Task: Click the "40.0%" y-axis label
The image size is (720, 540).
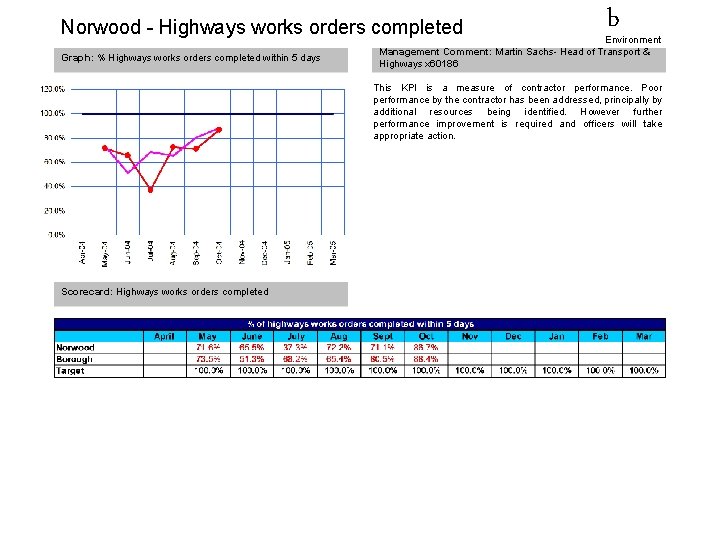Action: (55, 186)
